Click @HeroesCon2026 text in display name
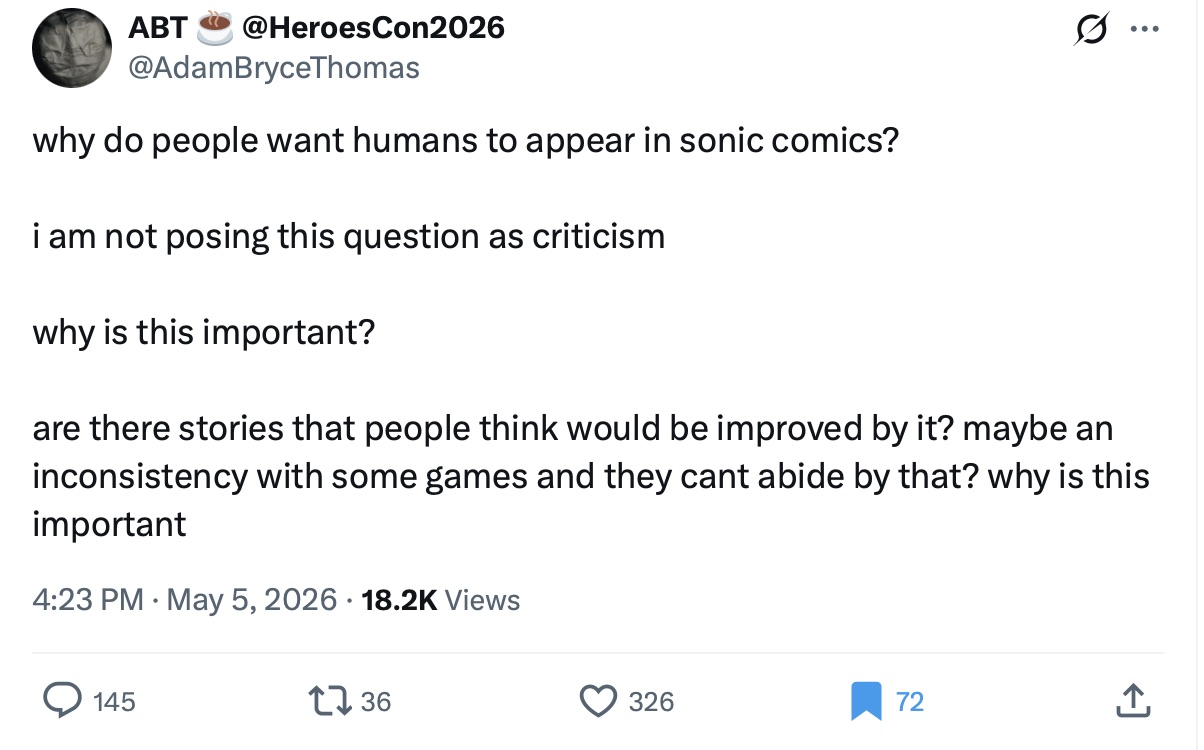Image resolution: width=1204 pixels, height=750 pixels. point(369,28)
